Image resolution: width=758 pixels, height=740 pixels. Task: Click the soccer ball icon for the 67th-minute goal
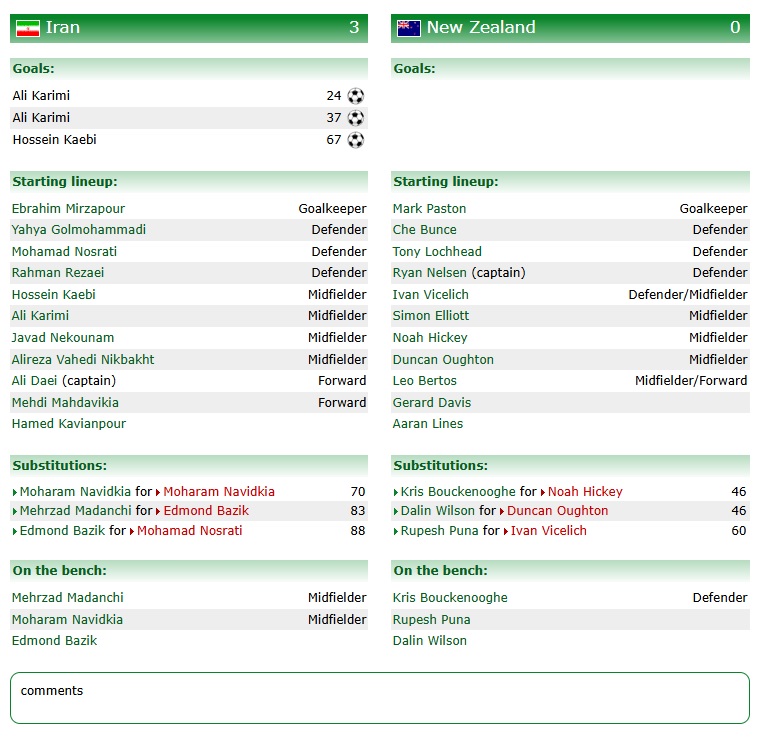(355, 140)
